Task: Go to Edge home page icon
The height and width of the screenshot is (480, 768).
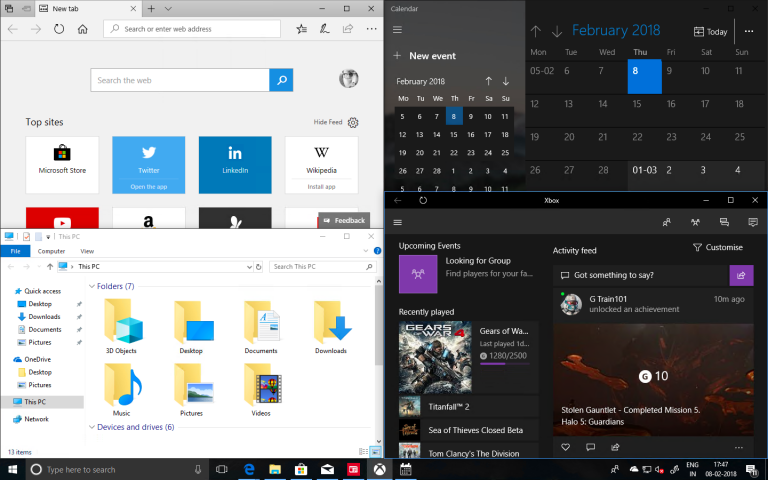Action: tap(83, 29)
